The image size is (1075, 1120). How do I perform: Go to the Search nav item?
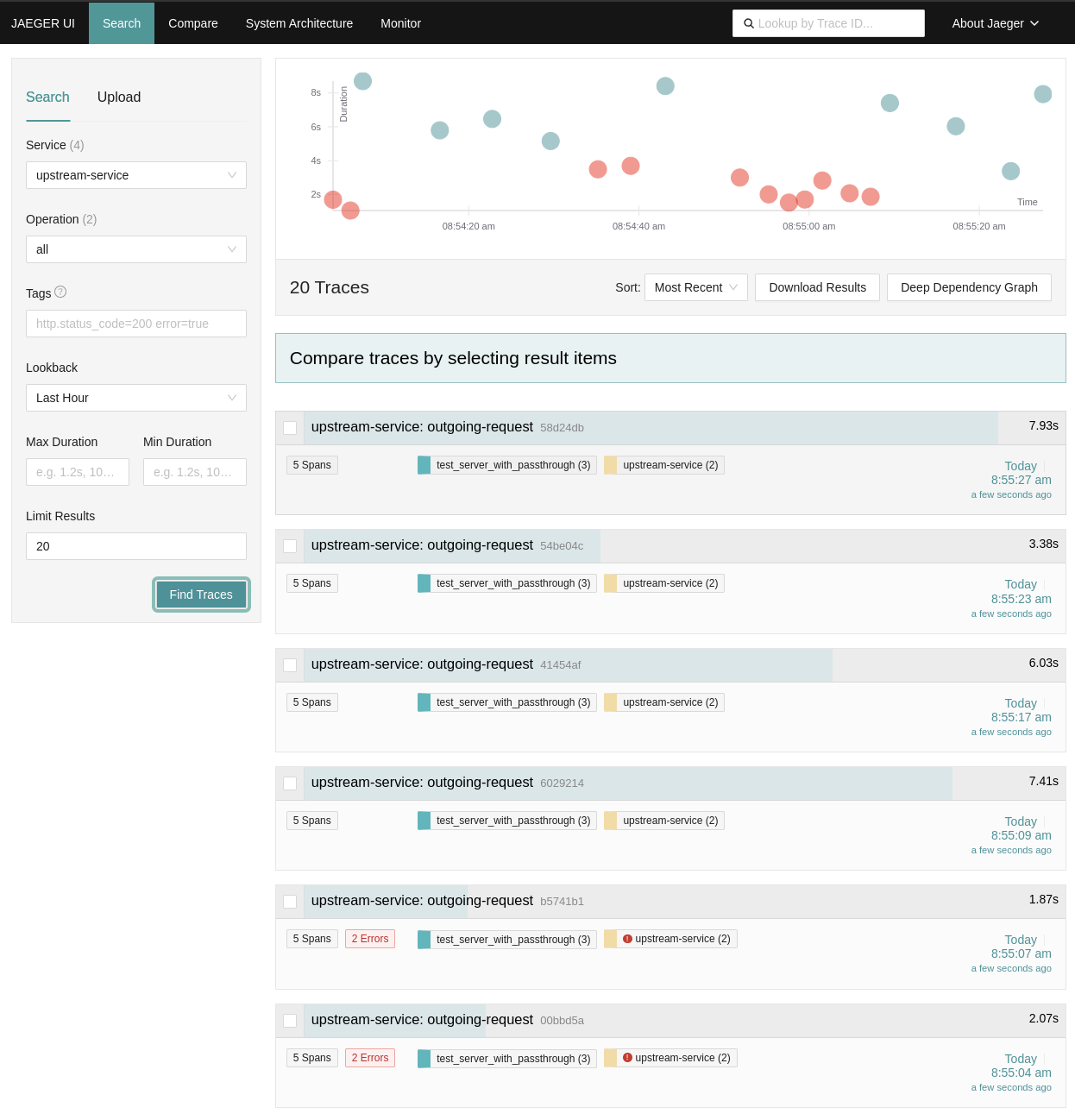(122, 23)
